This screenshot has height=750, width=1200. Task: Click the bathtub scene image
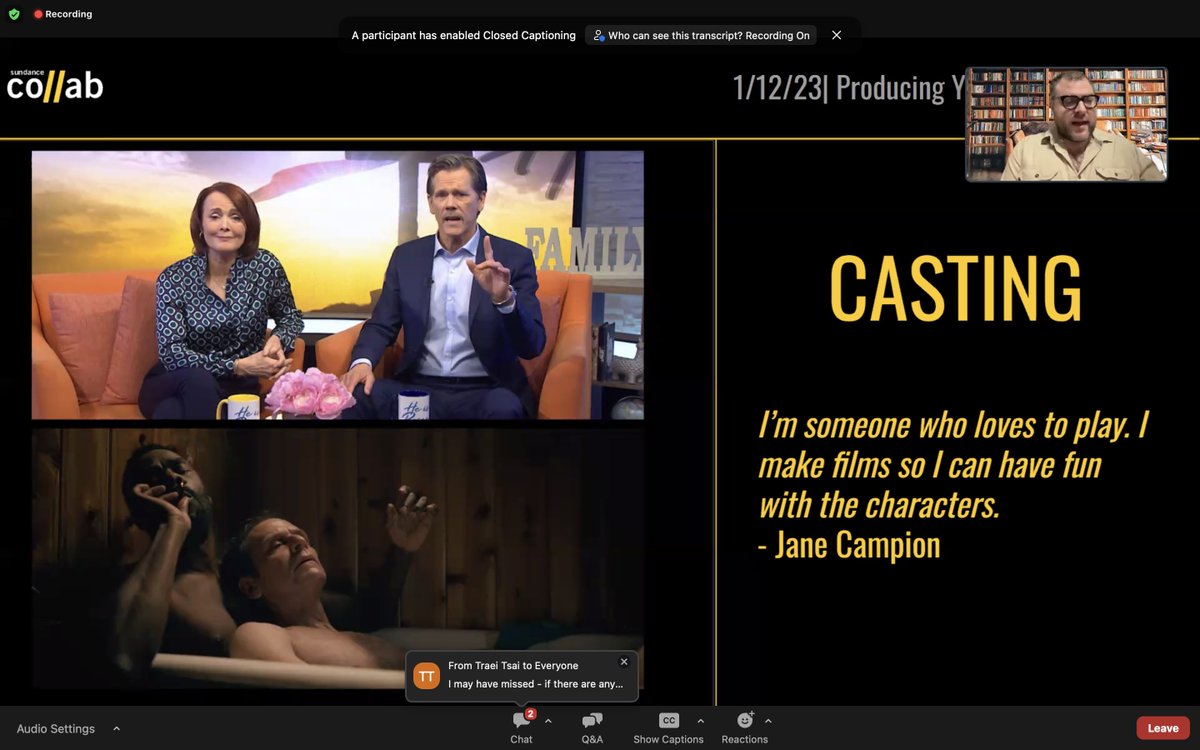338,559
